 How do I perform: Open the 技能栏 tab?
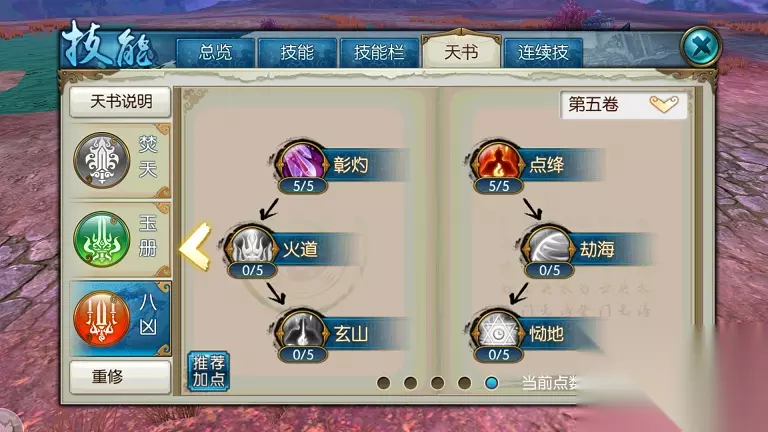(379, 52)
